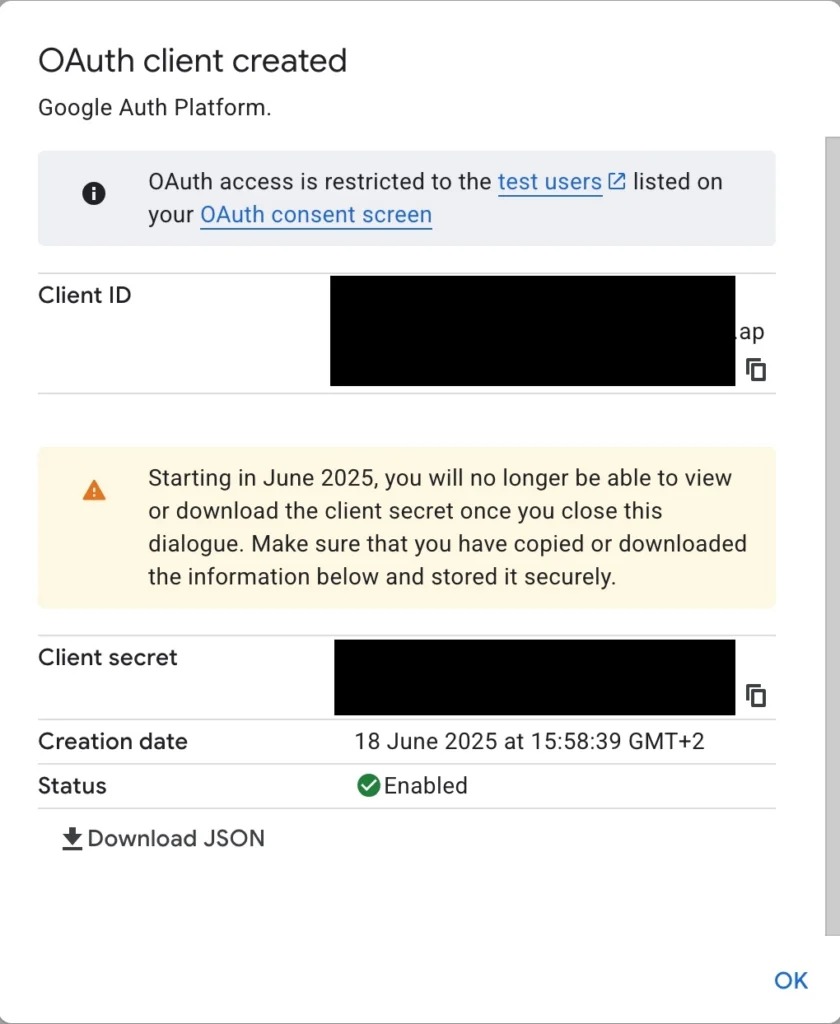This screenshot has height=1024, width=840.
Task: Open the test users link
Action: 550,182
